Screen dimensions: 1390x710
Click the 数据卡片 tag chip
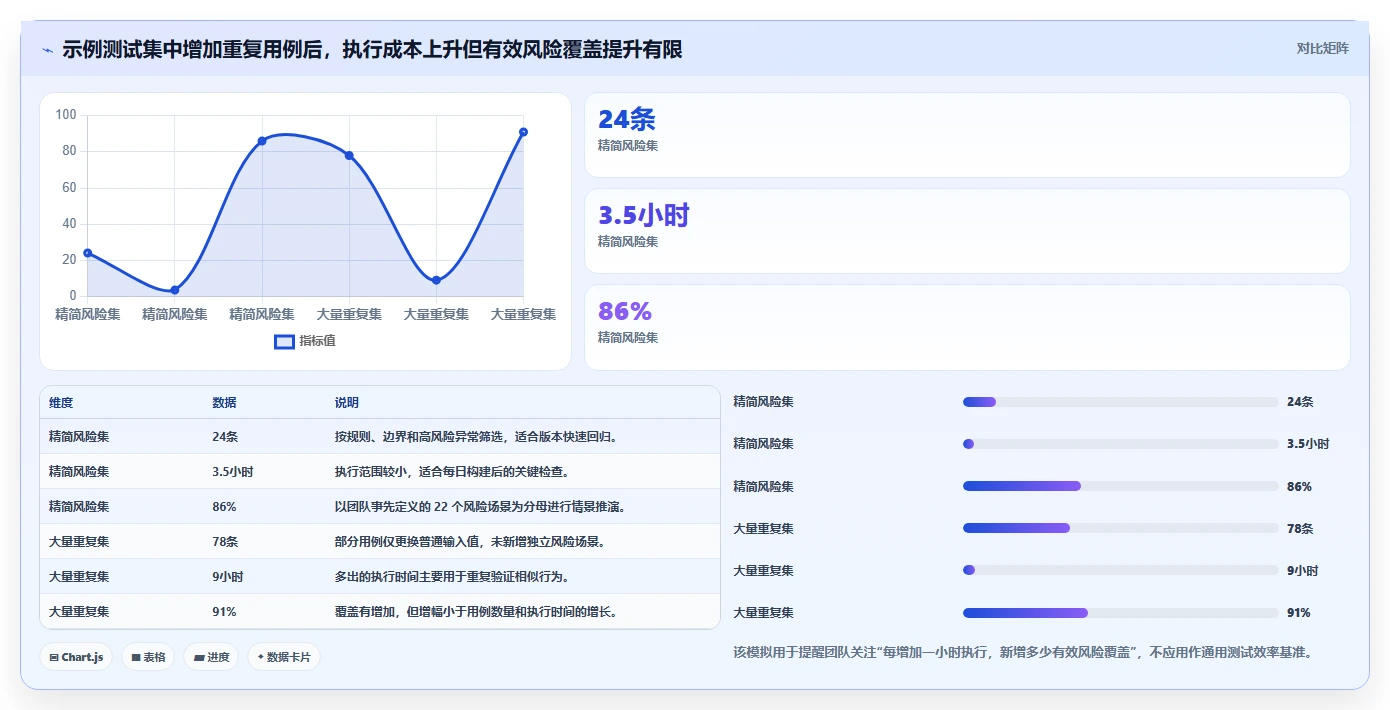[x=284, y=657]
